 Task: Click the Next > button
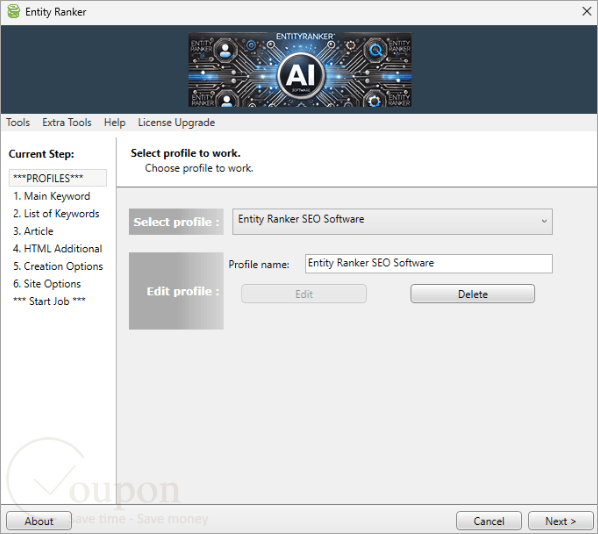click(x=560, y=521)
